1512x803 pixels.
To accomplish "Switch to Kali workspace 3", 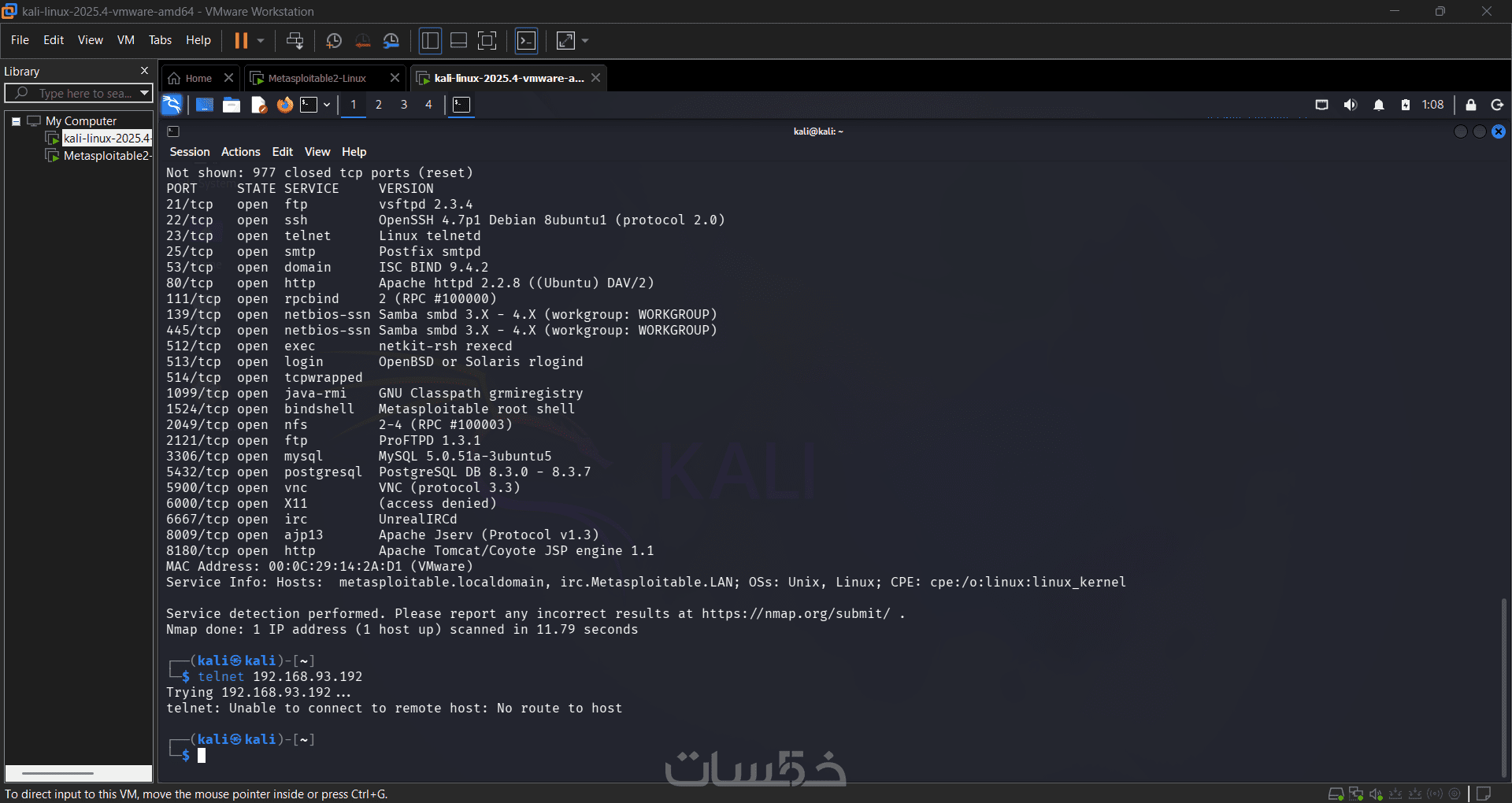I will 404,105.
